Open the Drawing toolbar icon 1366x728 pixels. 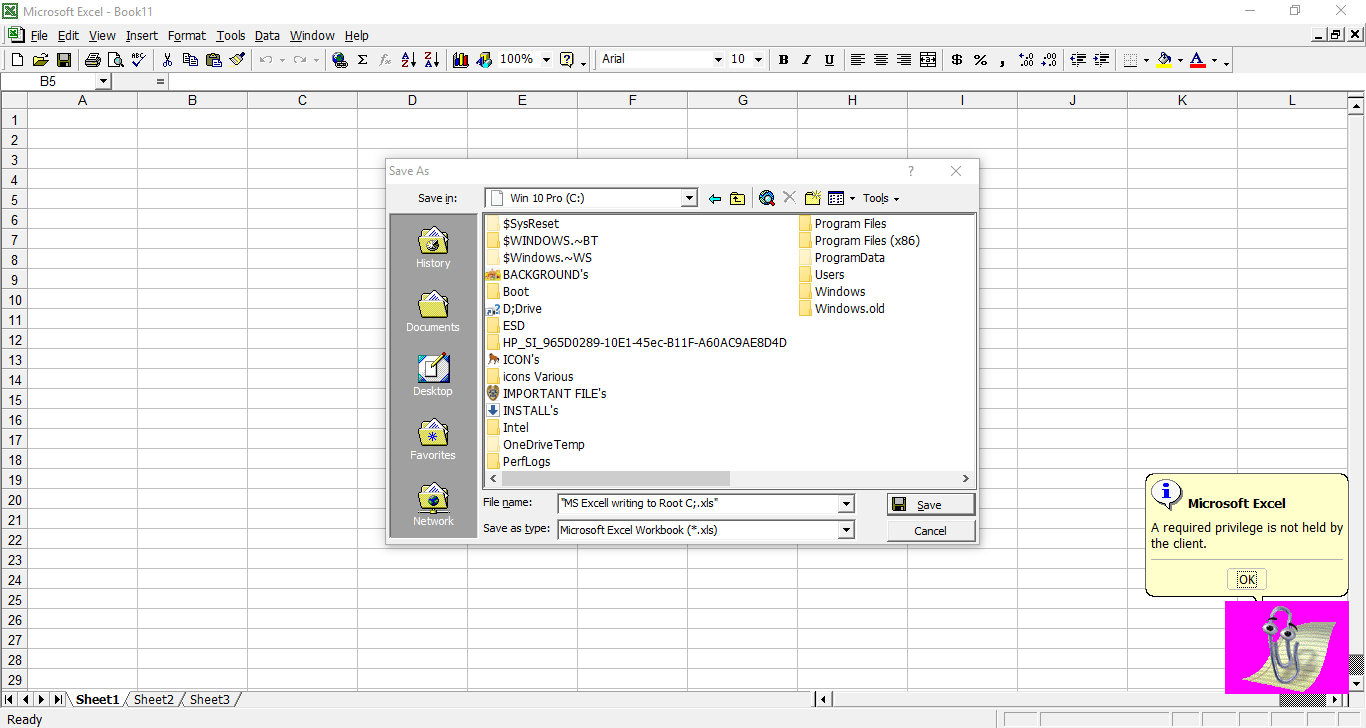(x=484, y=60)
